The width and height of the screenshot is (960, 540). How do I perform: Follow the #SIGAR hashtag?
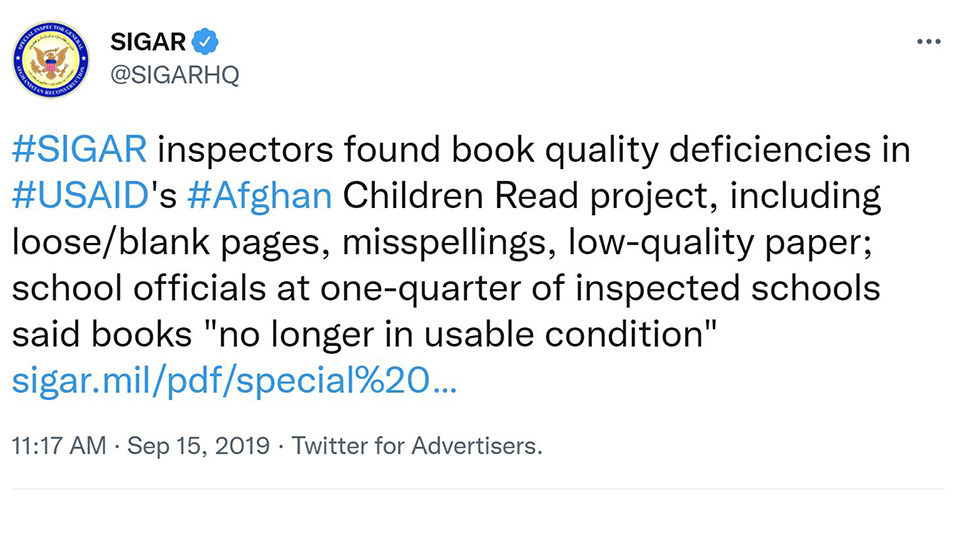[80, 149]
